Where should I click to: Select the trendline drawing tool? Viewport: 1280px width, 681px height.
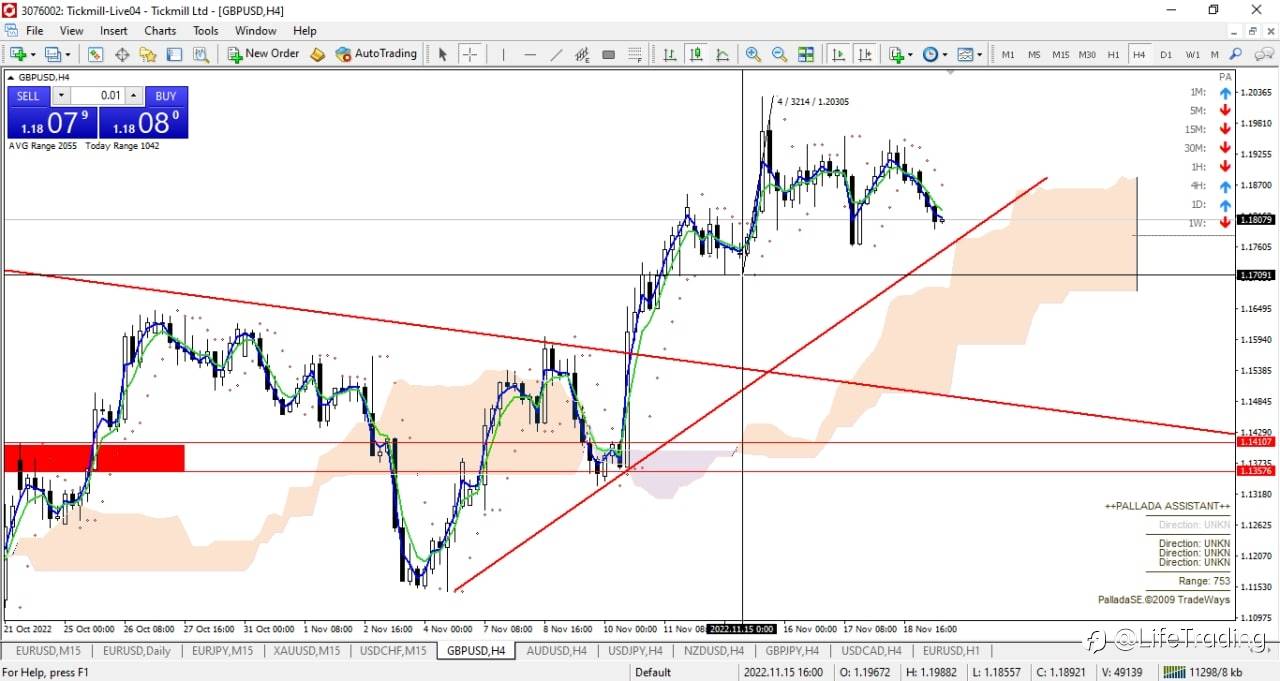click(556, 54)
